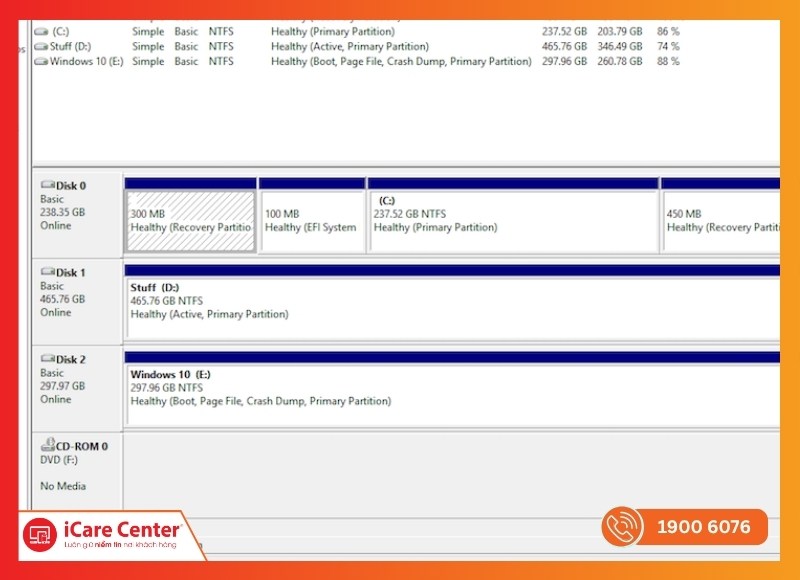Select the (C:) 237.52 GB NTFS partition block
Viewport: 800px width, 580px height.
(512, 221)
